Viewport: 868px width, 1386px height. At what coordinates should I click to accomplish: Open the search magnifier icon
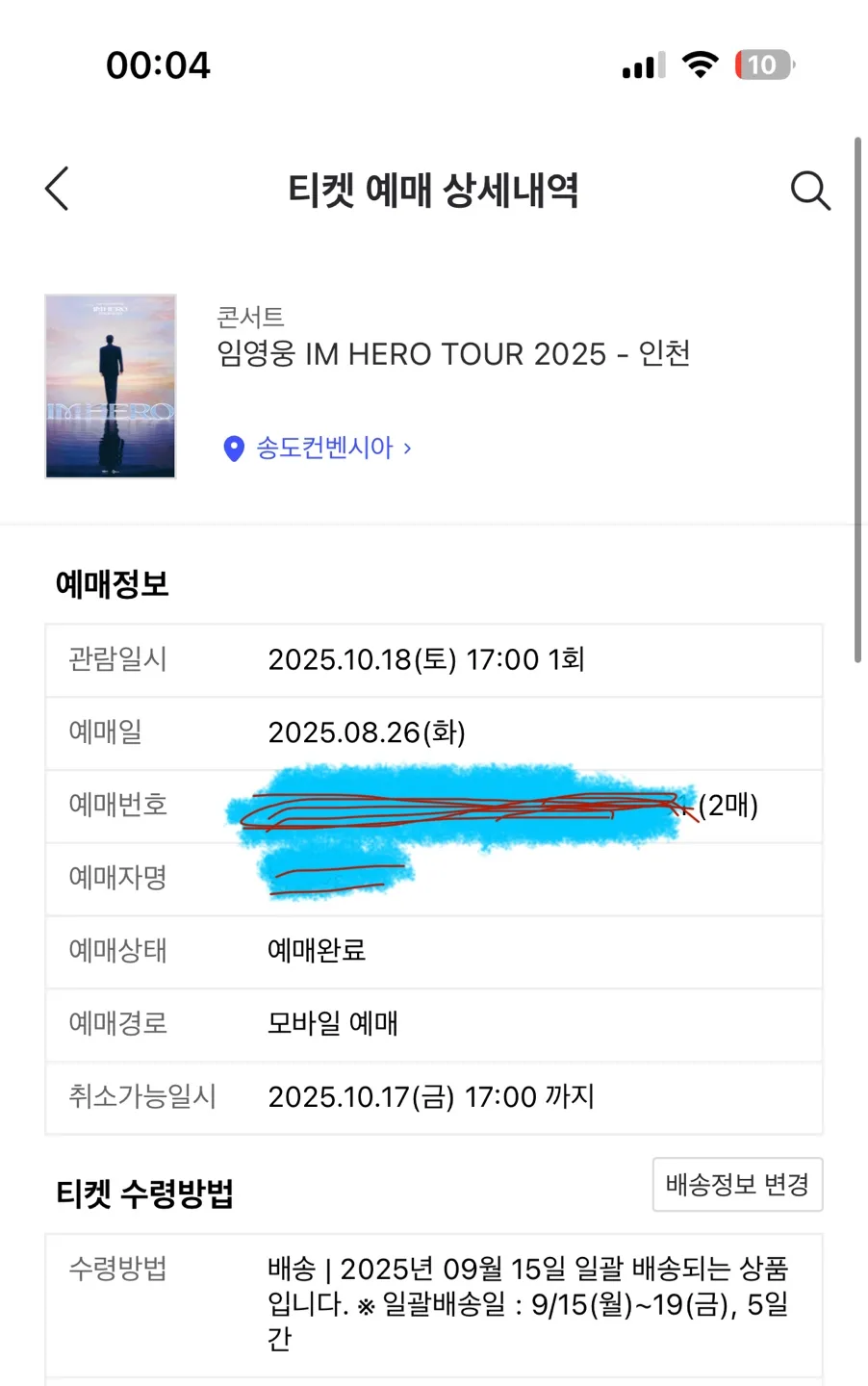810,191
